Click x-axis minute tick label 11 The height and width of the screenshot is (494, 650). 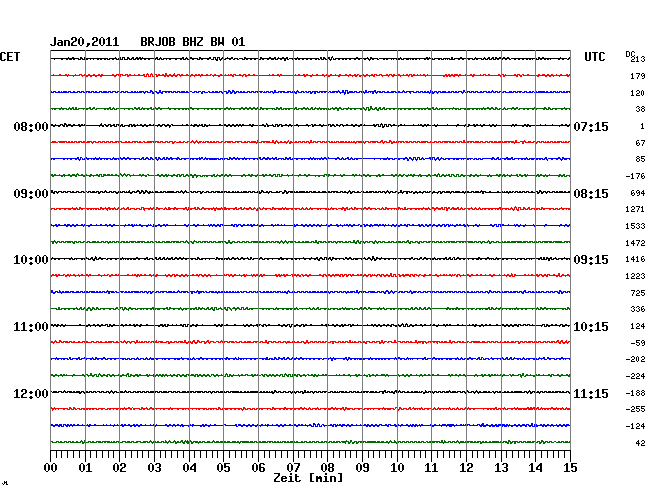(x=431, y=468)
